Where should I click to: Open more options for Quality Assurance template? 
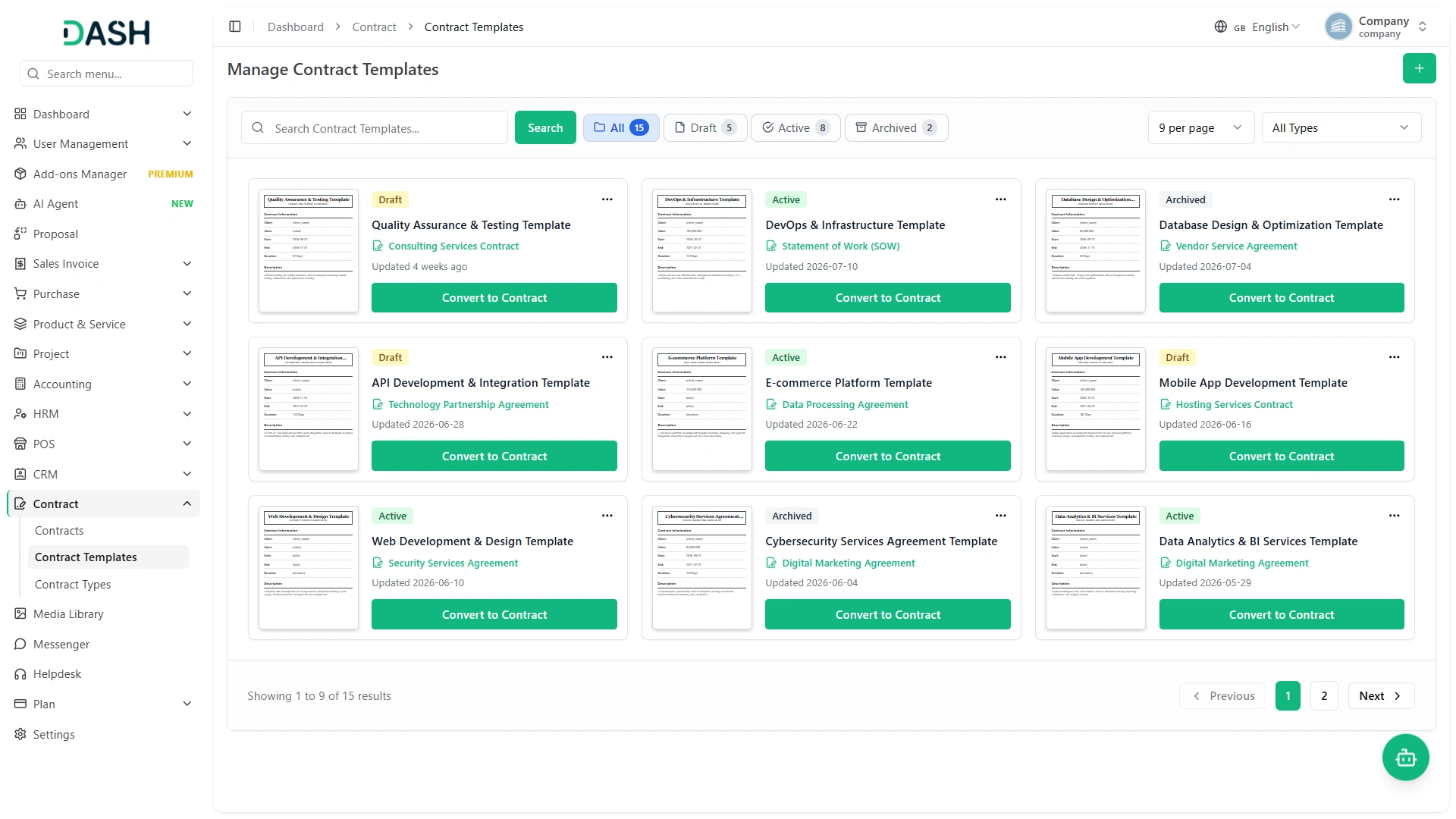pos(607,199)
